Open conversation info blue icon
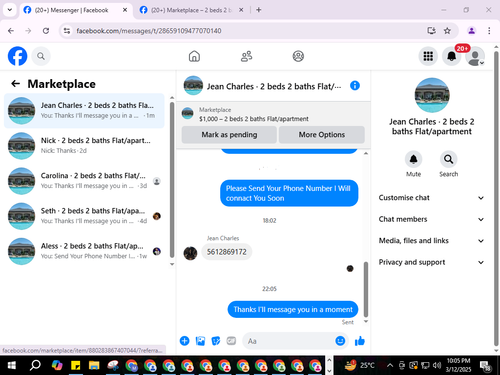The height and width of the screenshot is (375, 500). point(355,86)
